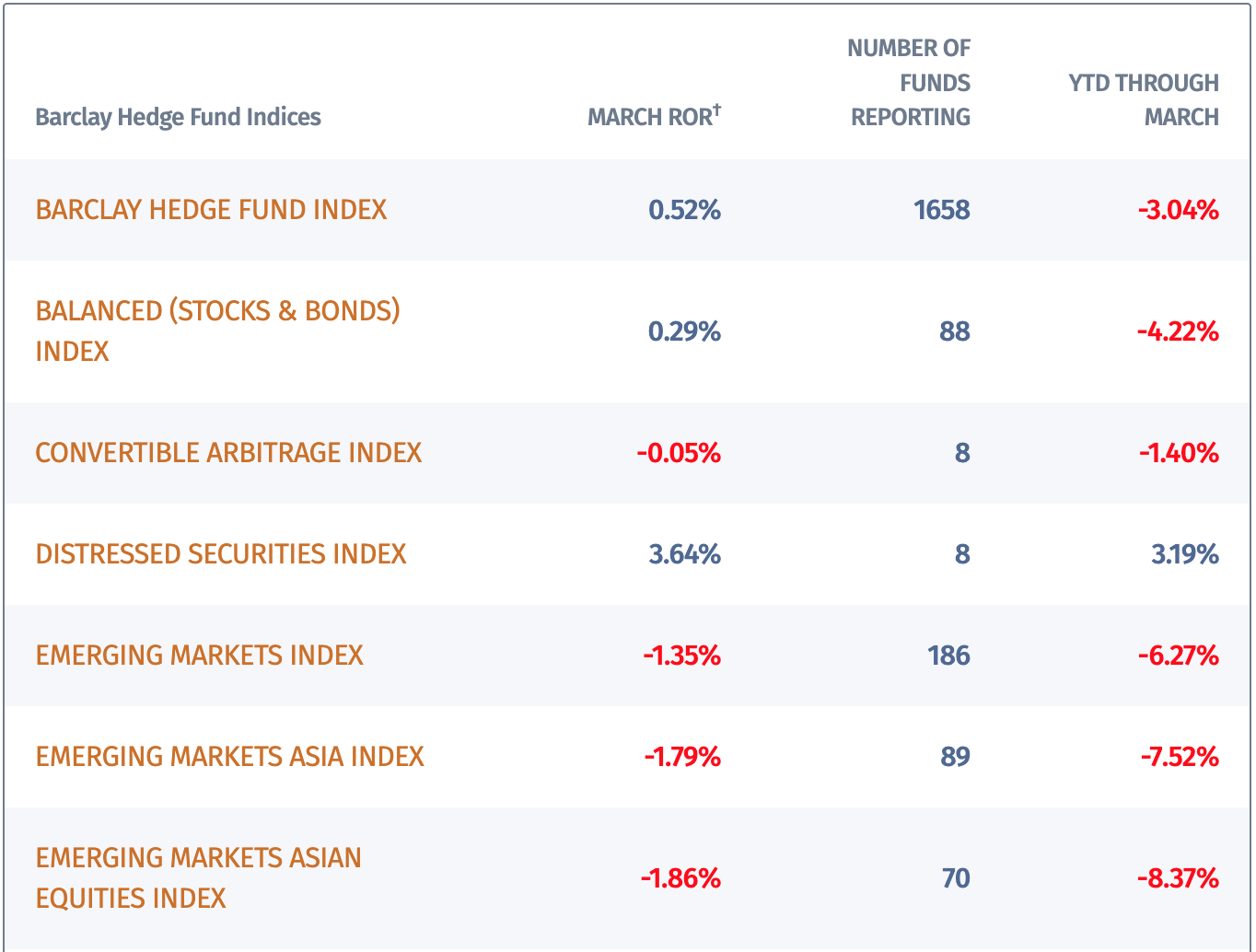Open the Barclay Hedge Fund Index link
This screenshot has height=952, width=1256.
[x=211, y=210]
